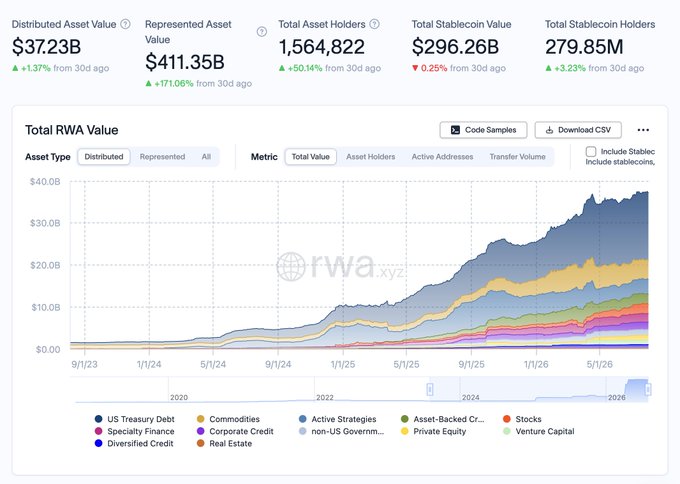Viewport: 680px width, 484px height.
Task: Click the $40.0B y-axis label
Action: tap(45, 181)
